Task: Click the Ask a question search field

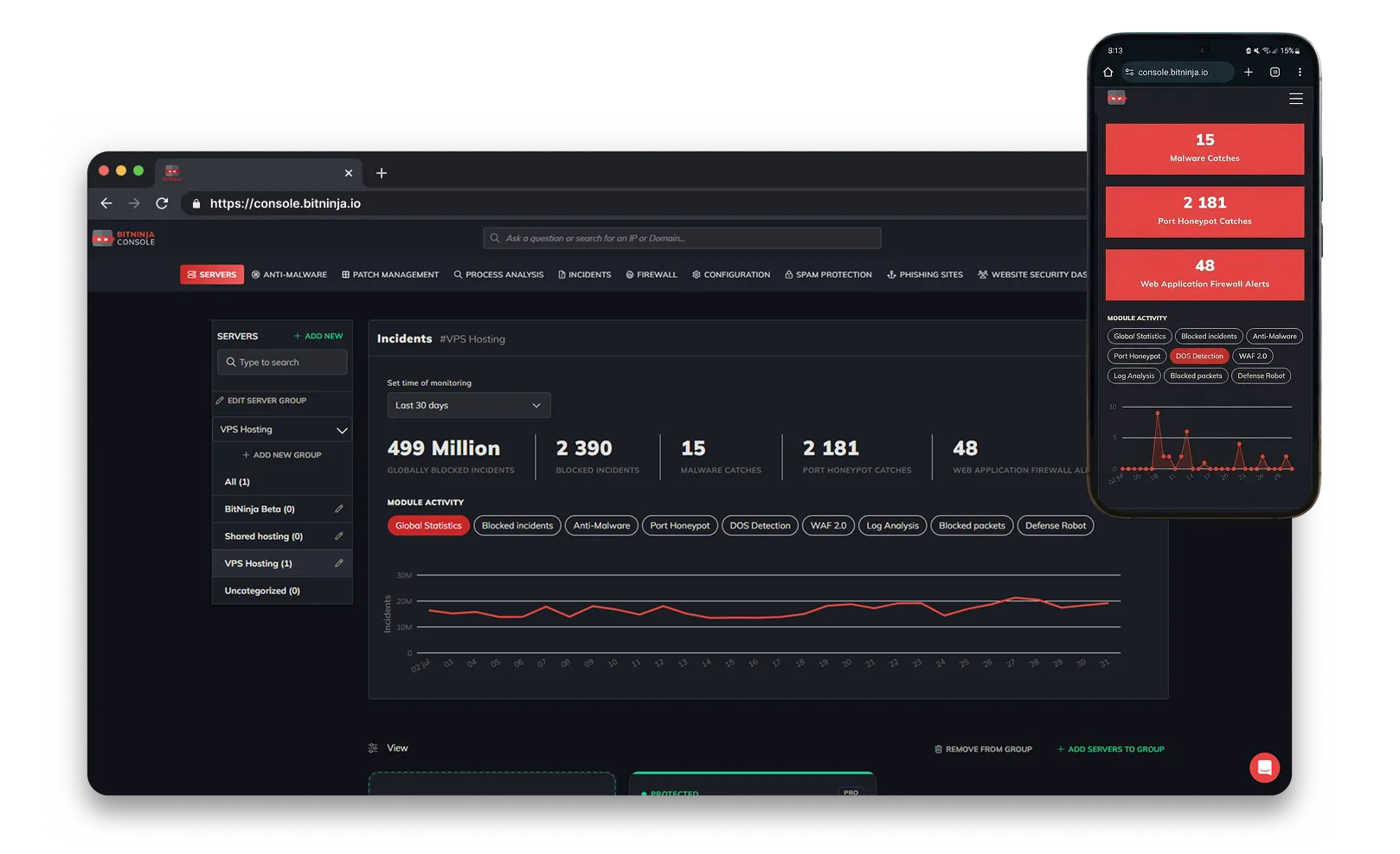Action: 682,238
